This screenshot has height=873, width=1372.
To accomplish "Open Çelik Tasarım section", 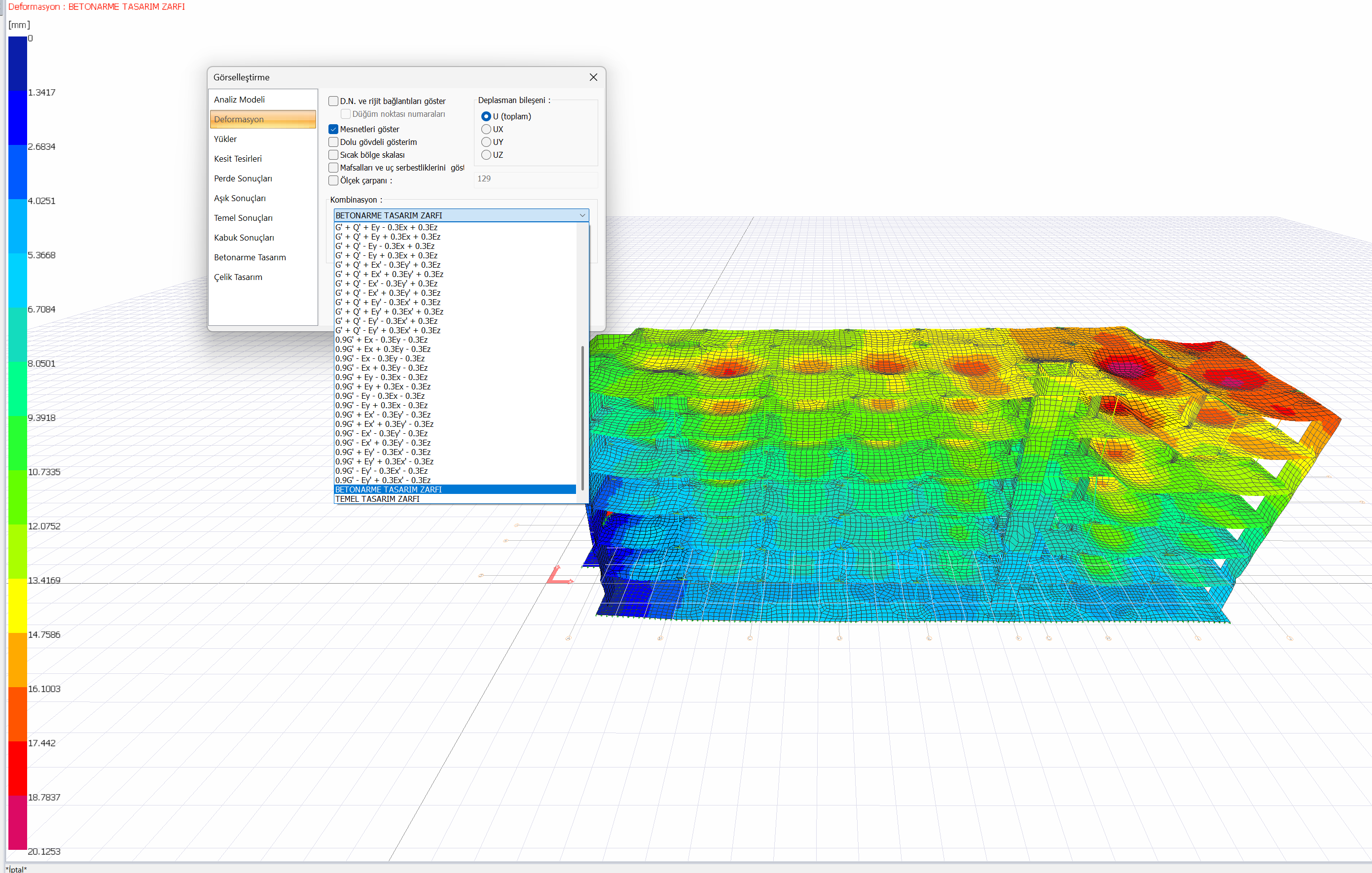I will click(238, 277).
